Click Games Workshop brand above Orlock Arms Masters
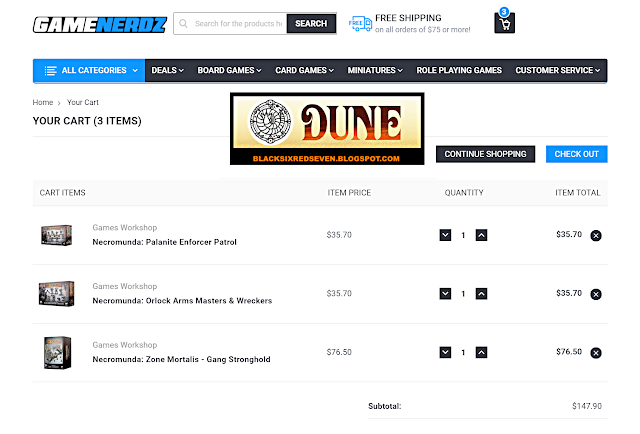This screenshot has height=434, width=640. point(124,287)
